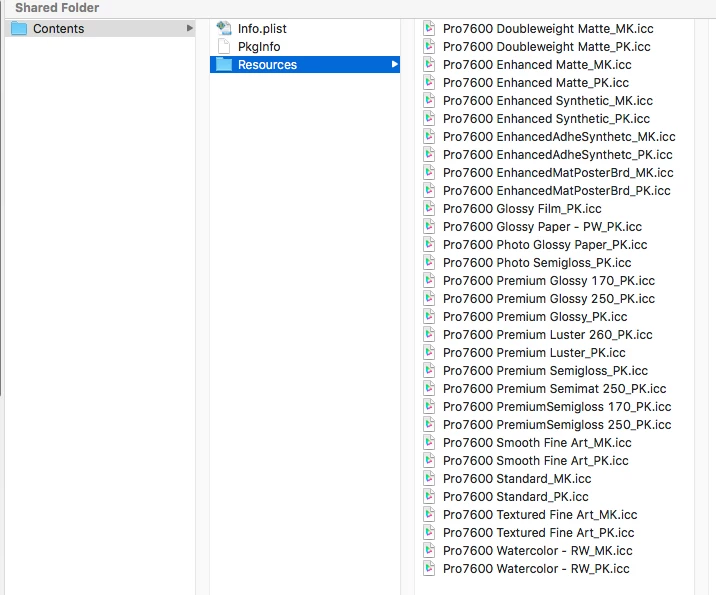
Task: Select the Resources folder label
Action: [x=267, y=64]
